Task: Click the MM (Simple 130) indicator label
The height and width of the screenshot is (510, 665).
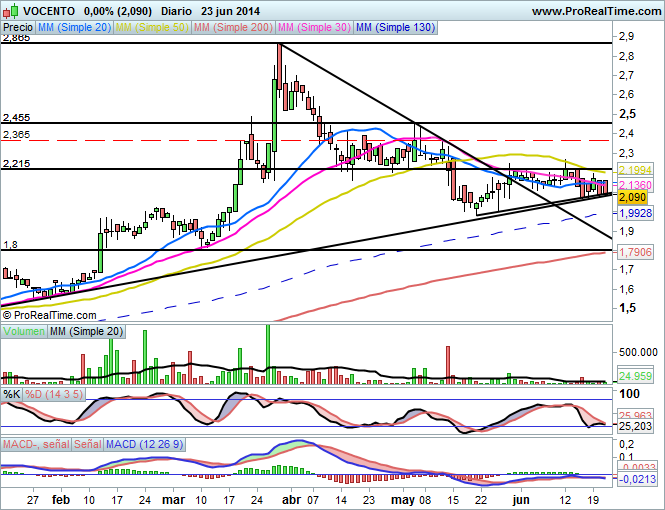Action: pyautogui.click(x=396, y=28)
